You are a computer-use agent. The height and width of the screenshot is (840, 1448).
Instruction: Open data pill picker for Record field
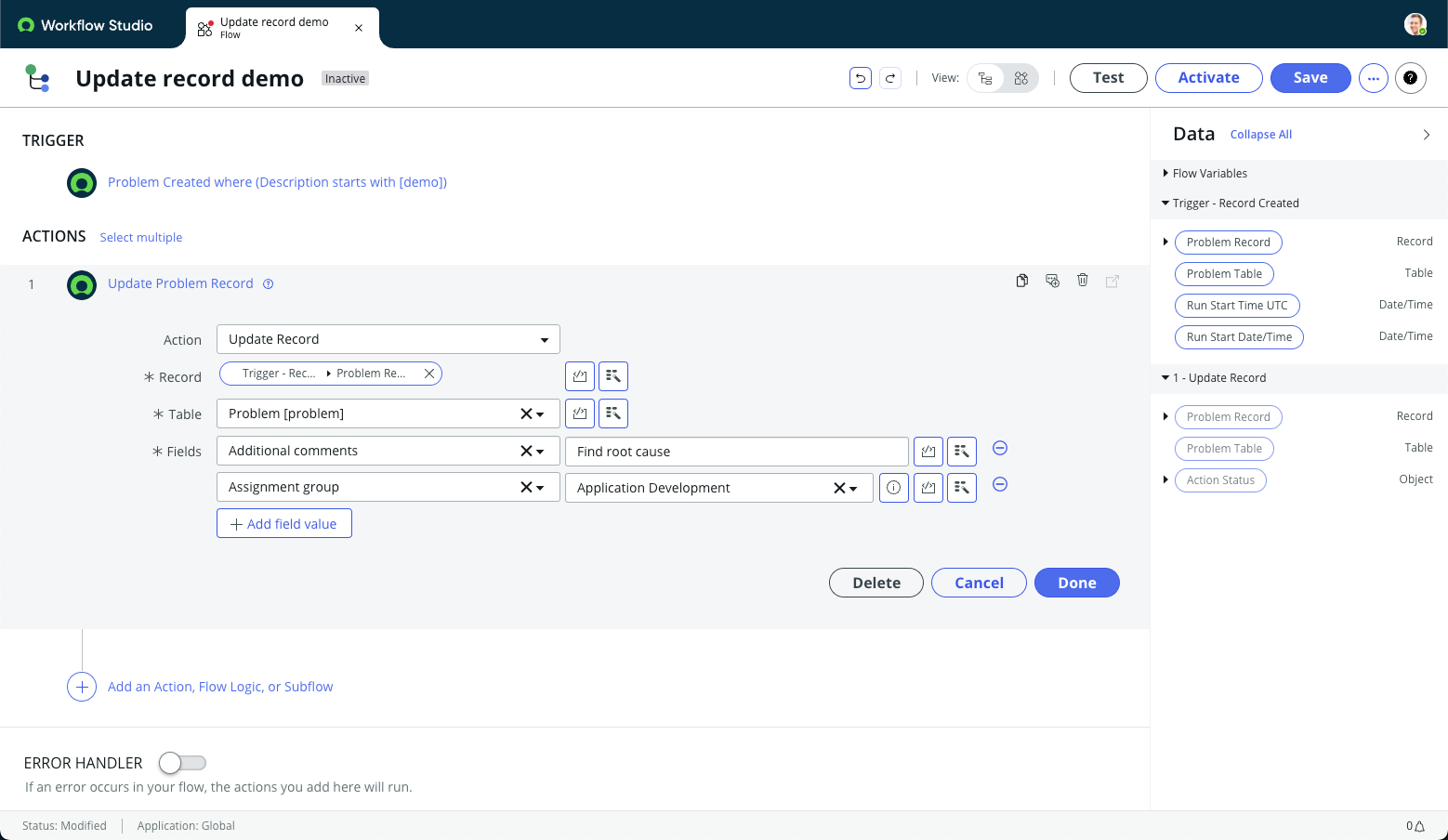tap(613, 376)
